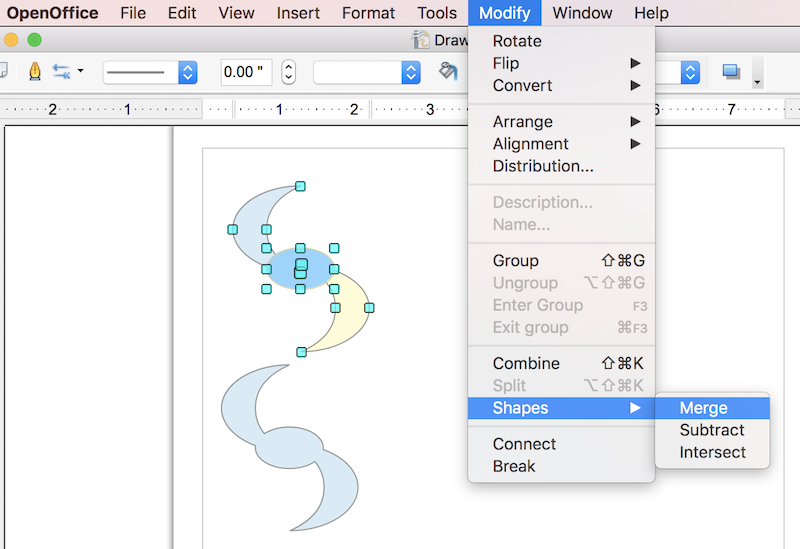Click the green zoom window button
Image resolution: width=800 pixels, height=549 pixels.
34,39
